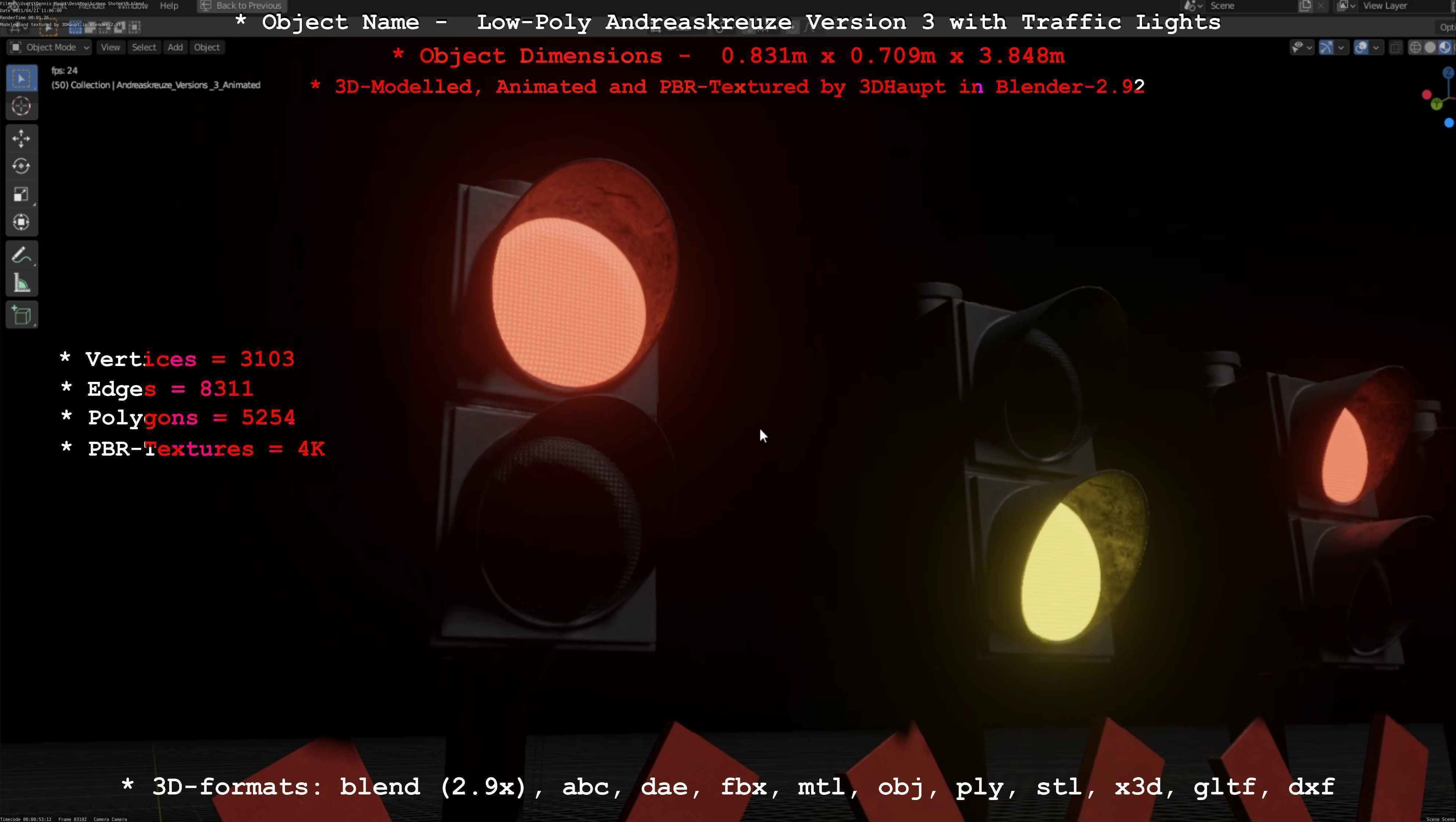The width and height of the screenshot is (1456, 822).
Task: Toggle viewport overlays on or off
Action: click(1362, 47)
